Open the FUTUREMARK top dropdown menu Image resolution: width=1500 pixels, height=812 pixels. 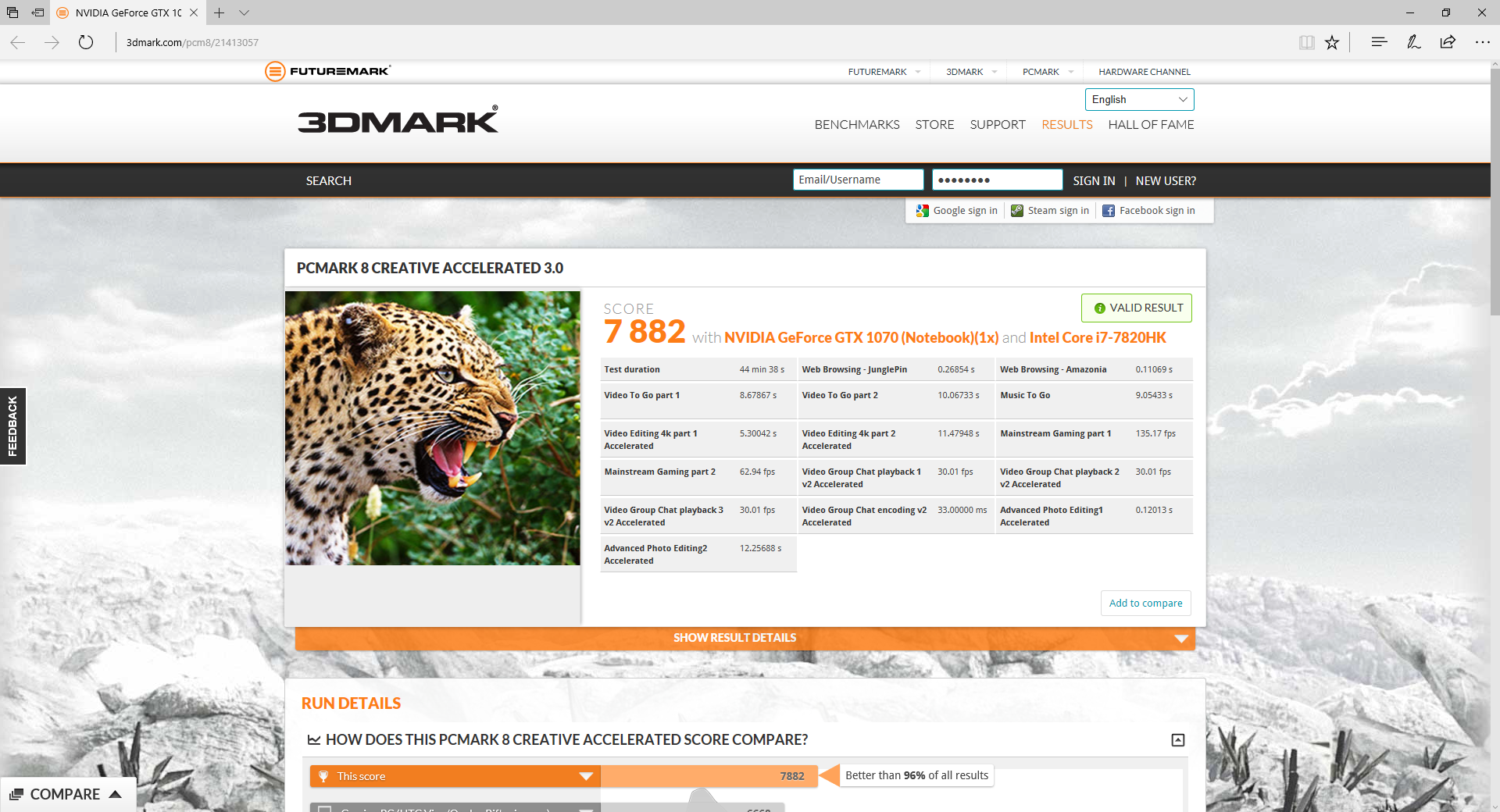[x=884, y=72]
